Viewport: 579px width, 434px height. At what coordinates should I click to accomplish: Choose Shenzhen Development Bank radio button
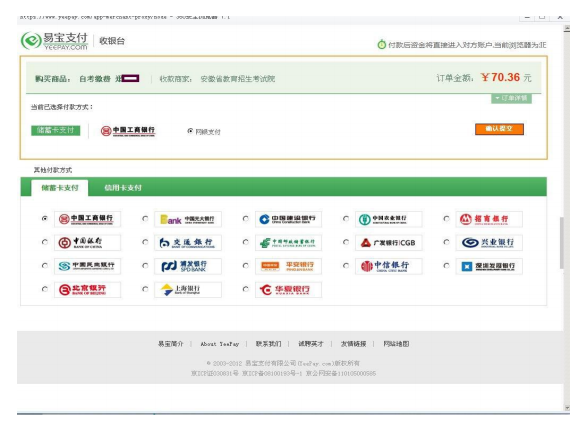coord(446,265)
